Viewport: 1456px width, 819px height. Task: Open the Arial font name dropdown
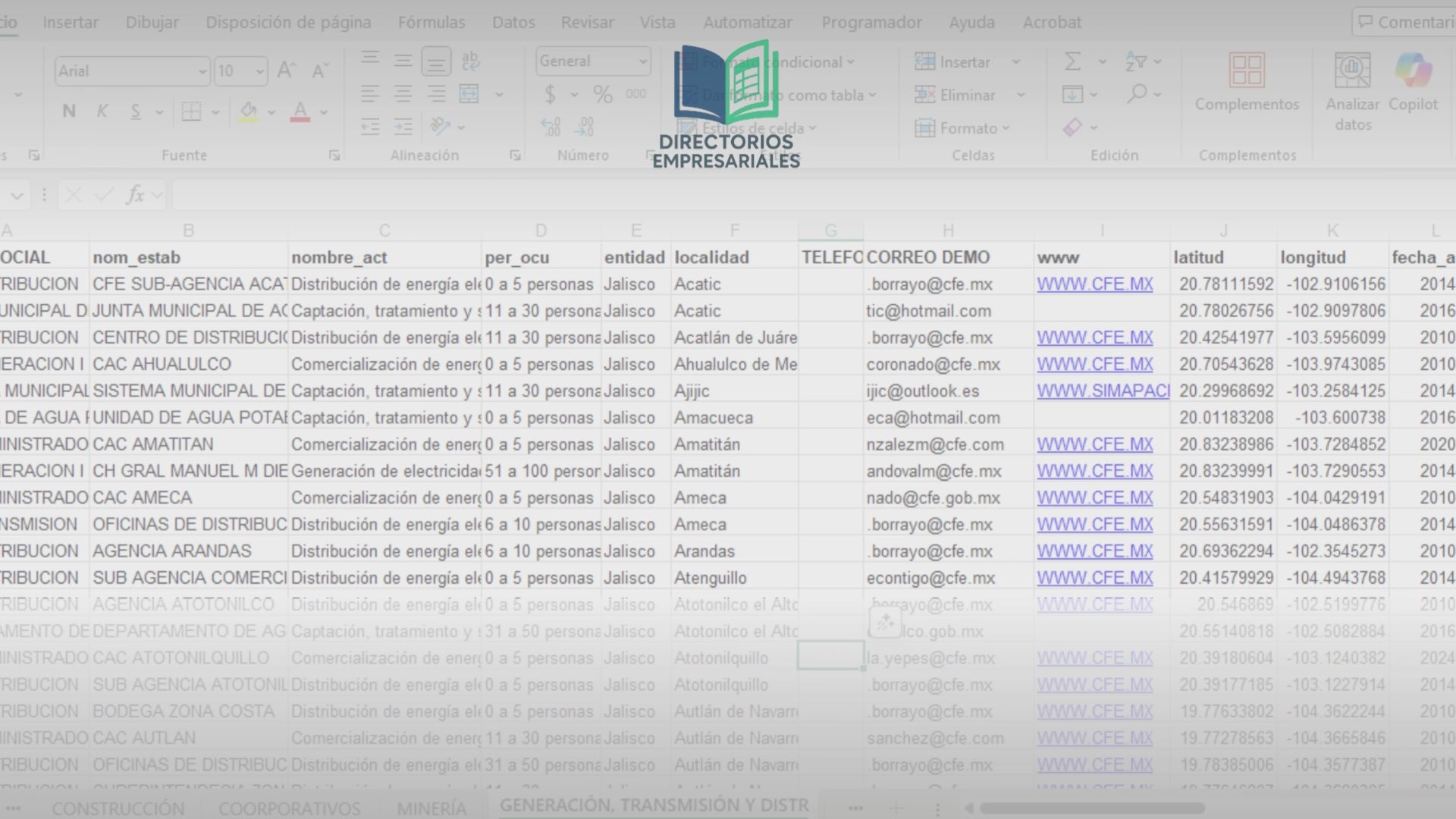(202, 71)
